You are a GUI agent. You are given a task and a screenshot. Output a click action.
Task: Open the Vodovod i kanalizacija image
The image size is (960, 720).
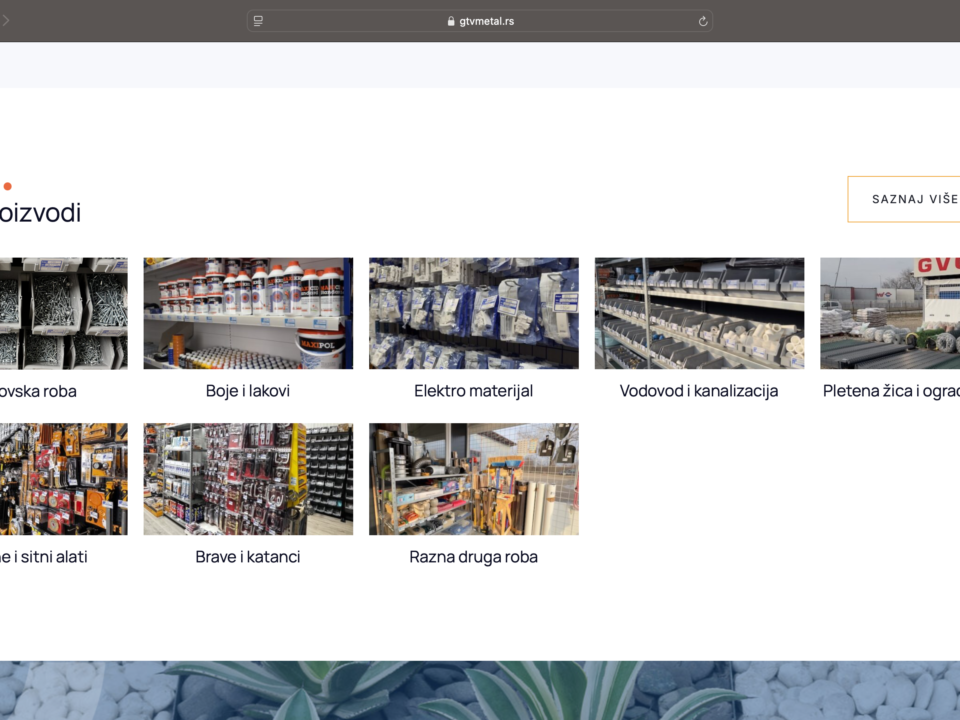pos(699,313)
